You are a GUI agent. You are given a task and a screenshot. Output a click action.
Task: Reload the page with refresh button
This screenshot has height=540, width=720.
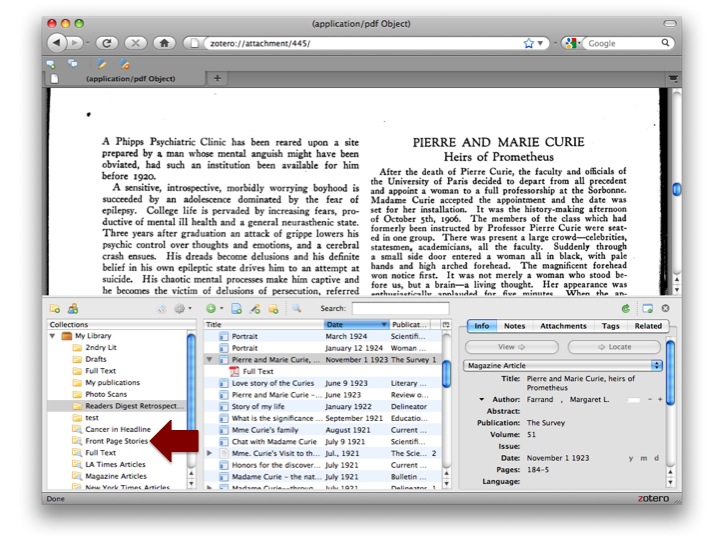click(107, 43)
